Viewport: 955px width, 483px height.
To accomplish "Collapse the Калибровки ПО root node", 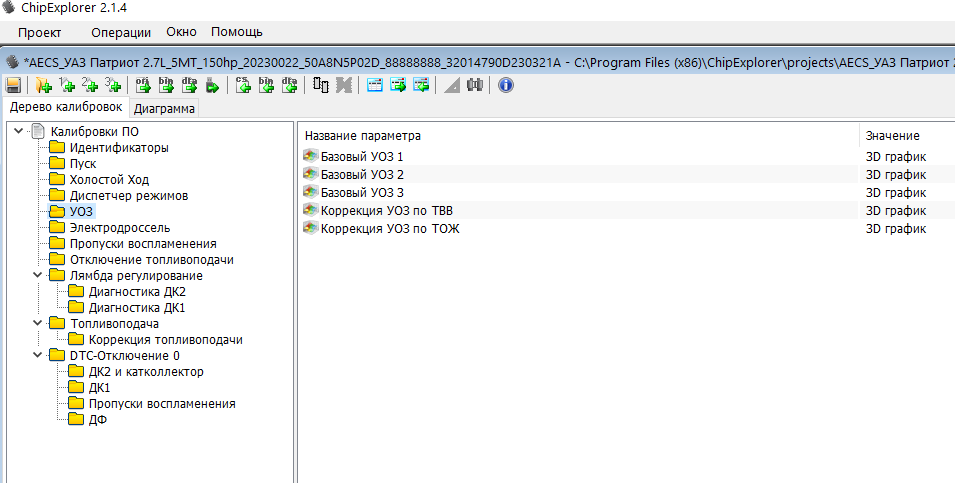I will pyautogui.click(x=19, y=132).
